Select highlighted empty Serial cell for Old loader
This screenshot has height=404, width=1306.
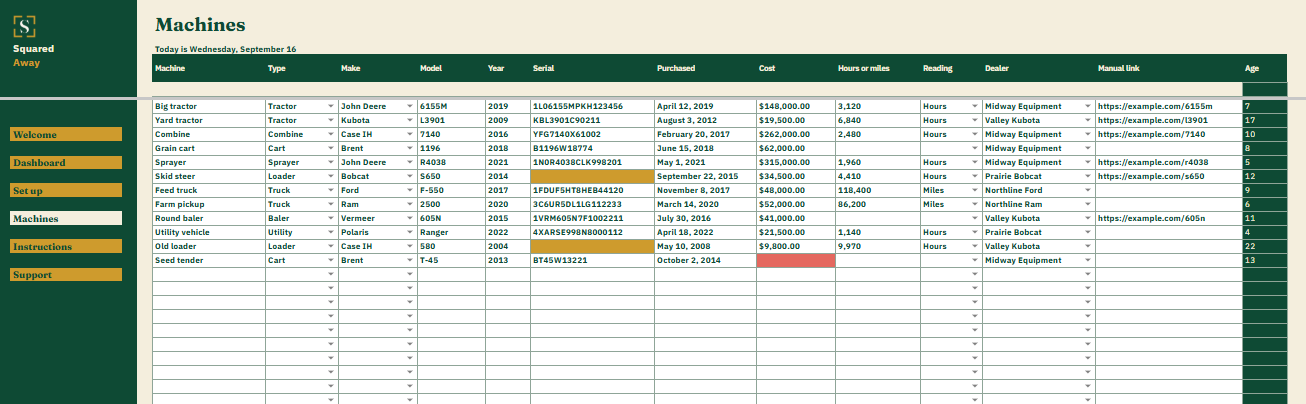pyautogui.click(x=592, y=246)
